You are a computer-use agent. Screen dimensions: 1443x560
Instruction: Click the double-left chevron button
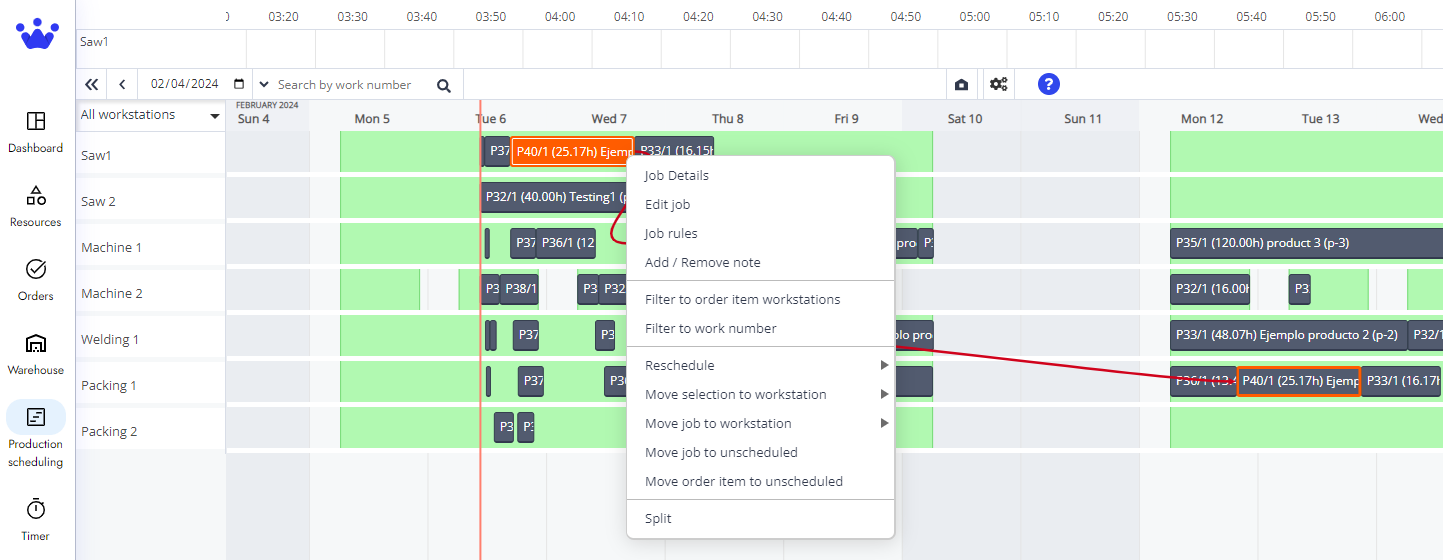click(92, 85)
